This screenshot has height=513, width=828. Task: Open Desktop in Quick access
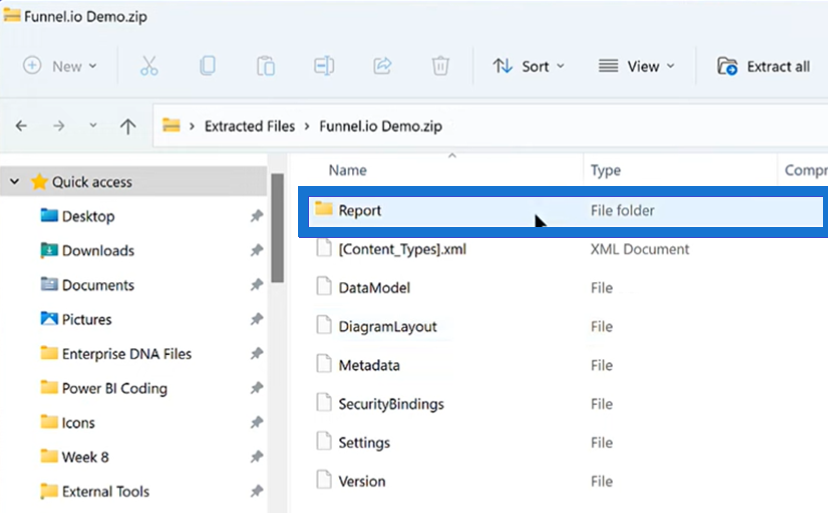[88, 216]
